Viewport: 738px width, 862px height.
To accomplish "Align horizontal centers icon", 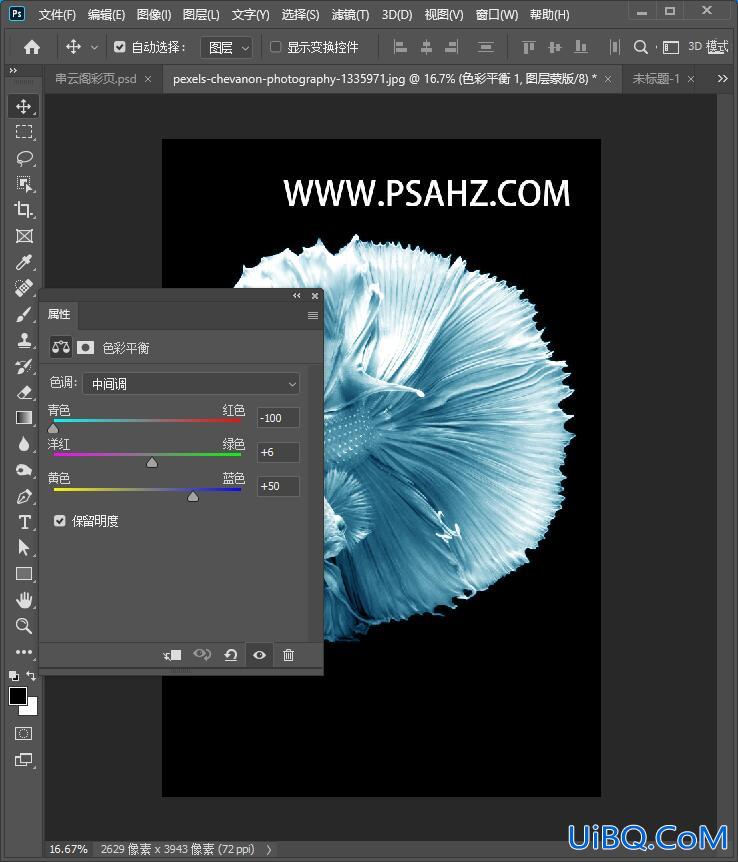I will [426, 47].
